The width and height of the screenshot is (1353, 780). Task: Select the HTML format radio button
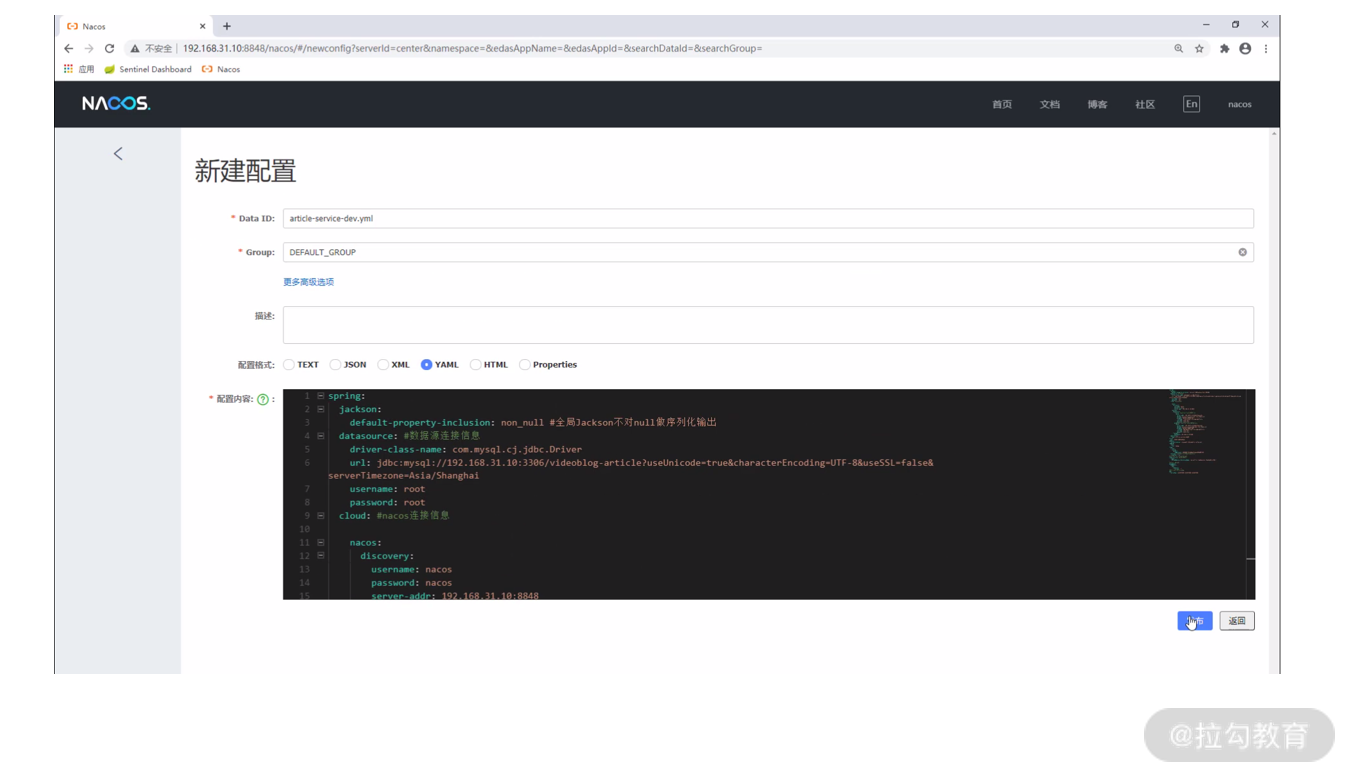click(x=476, y=365)
